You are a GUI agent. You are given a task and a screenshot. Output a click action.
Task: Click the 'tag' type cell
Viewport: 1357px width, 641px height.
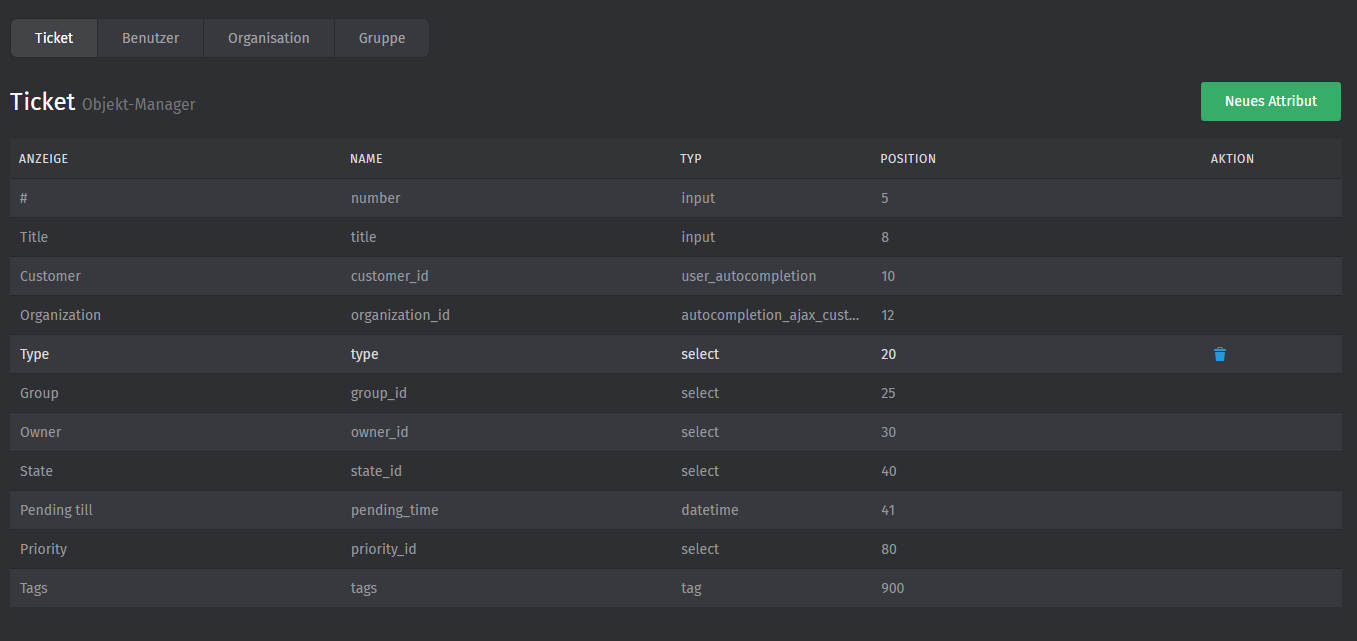click(x=691, y=588)
